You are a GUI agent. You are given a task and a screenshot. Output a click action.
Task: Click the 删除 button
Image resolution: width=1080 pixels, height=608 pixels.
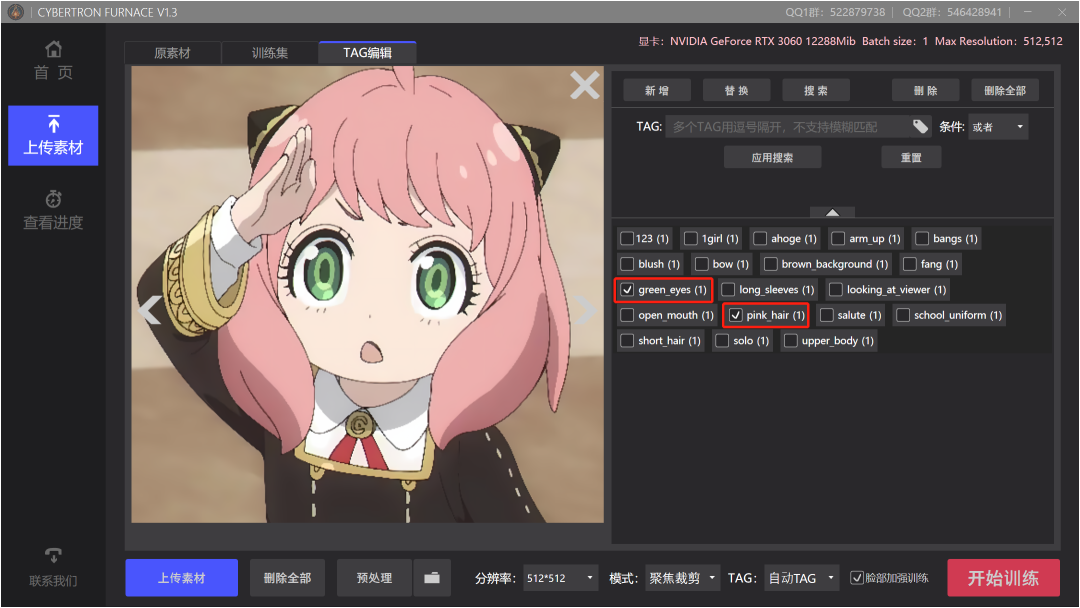[x=925, y=90]
